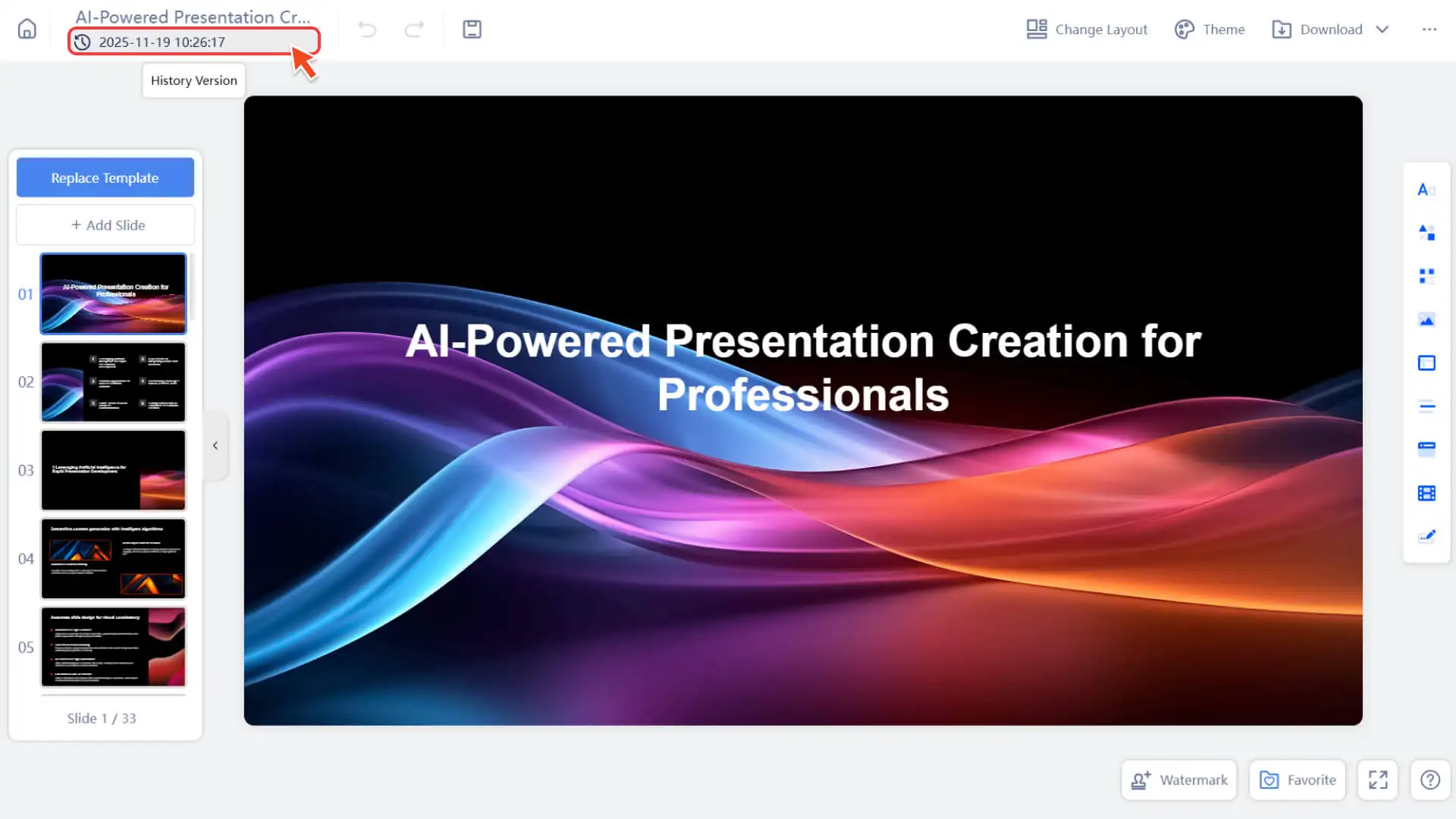Download the presentation

tap(1317, 29)
